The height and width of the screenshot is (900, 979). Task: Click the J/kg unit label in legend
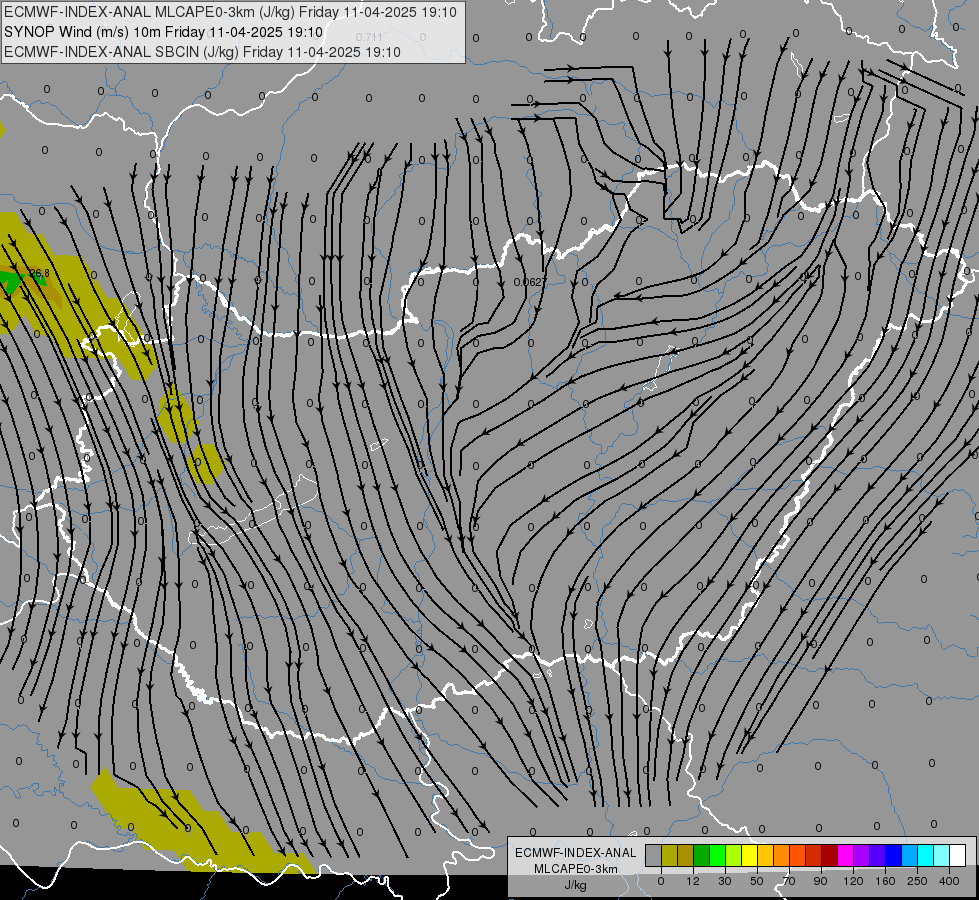click(576, 885)
